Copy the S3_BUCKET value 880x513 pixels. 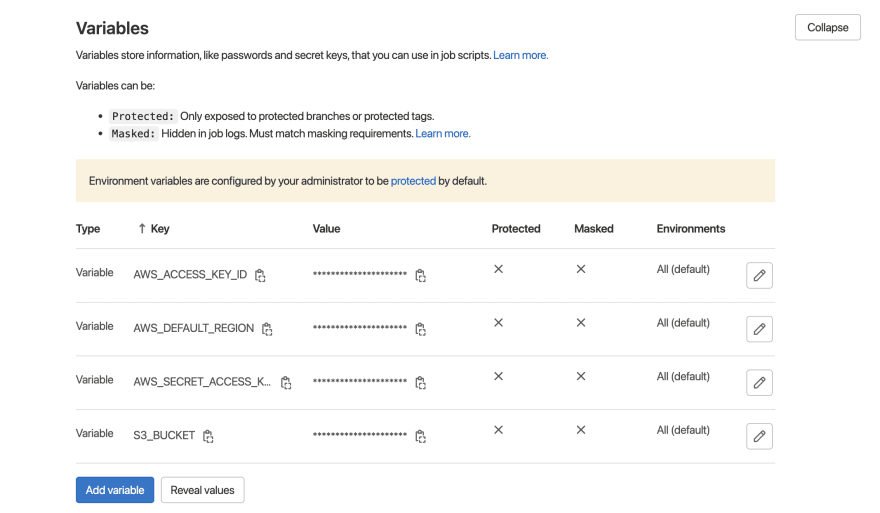click(x=420, y=436)
